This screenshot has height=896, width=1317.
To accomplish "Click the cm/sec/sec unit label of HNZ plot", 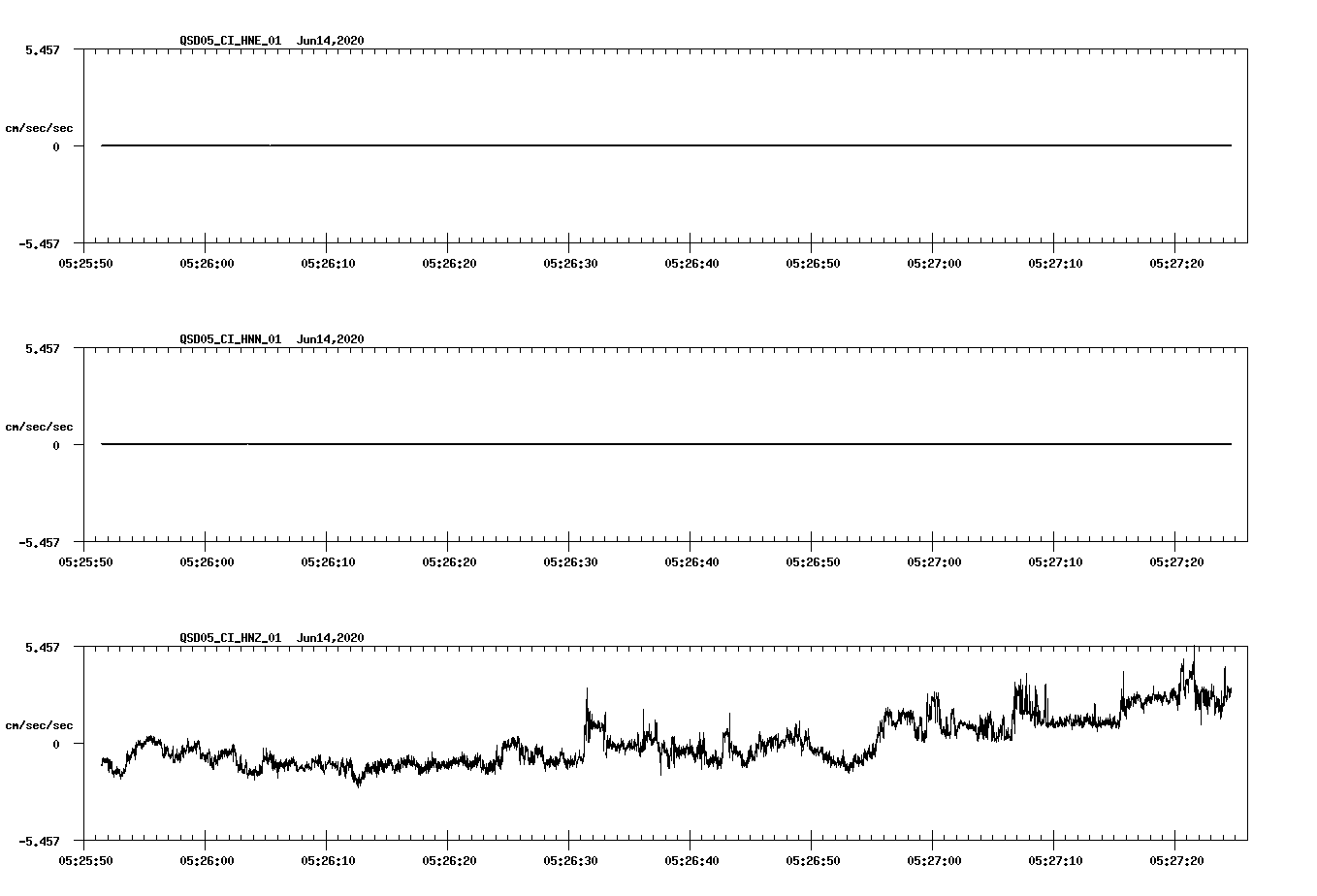I will 40,725.
